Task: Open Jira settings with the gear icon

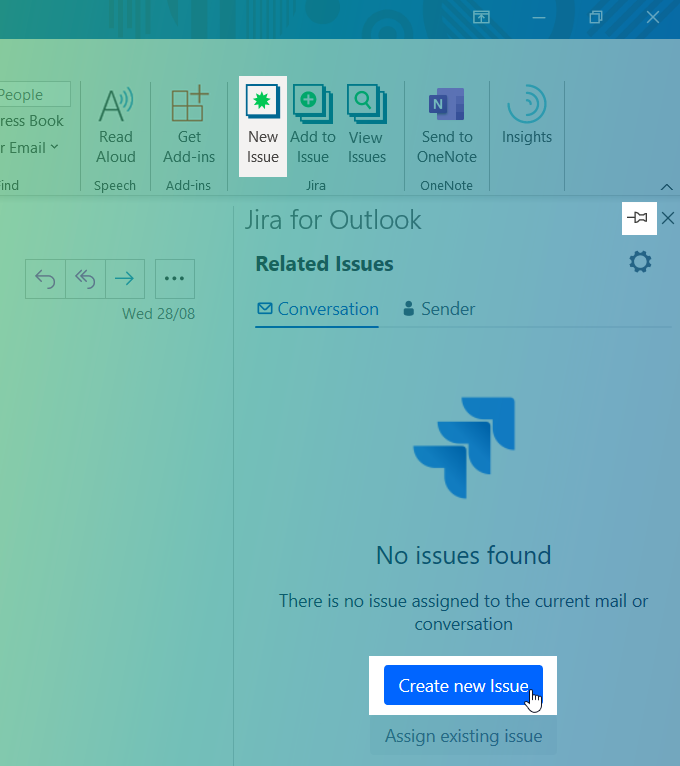Action: tap(640, 263)
